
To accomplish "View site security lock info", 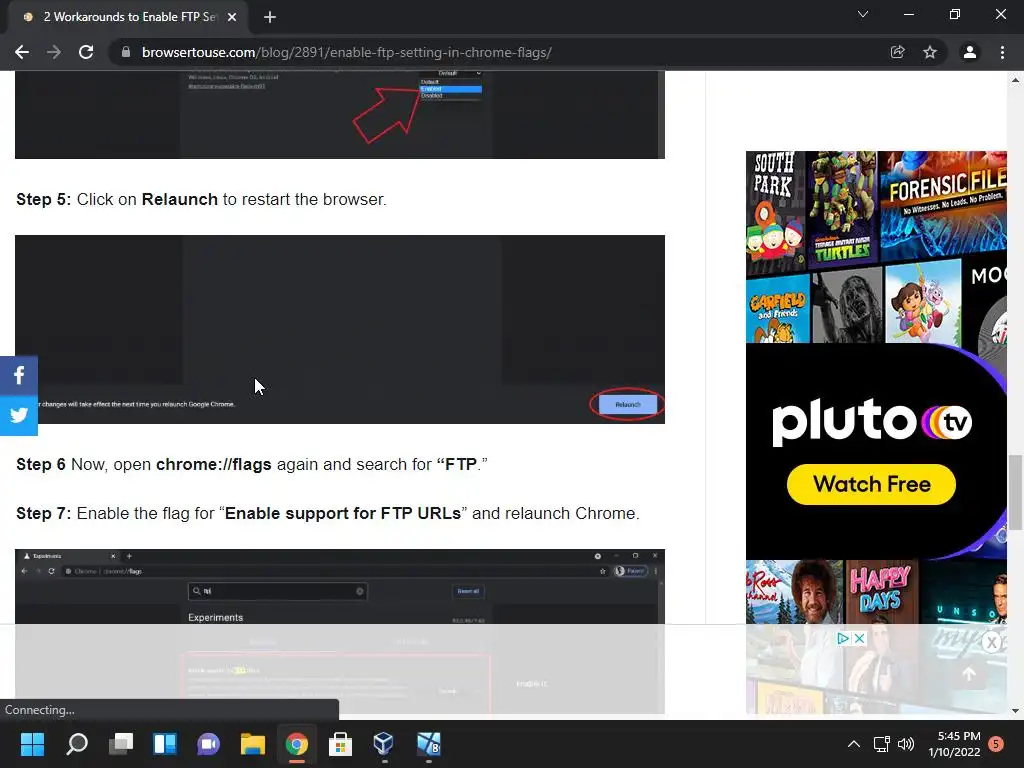I will (126, 52).
